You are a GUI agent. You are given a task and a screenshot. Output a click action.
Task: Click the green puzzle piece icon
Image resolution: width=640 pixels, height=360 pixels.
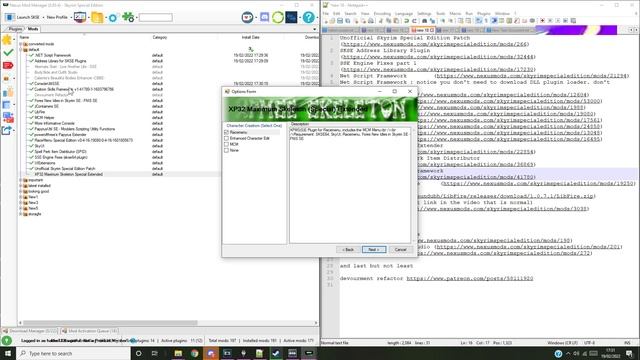pyautogui.click(x=128, y=17)
